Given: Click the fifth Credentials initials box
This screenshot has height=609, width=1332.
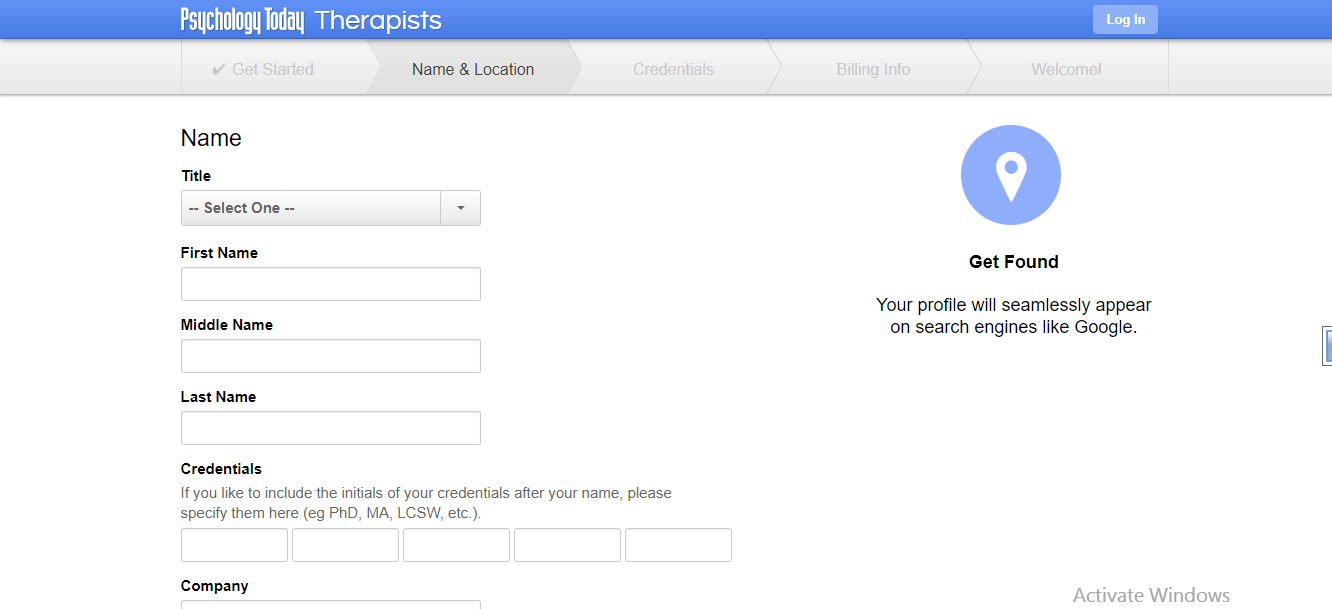Looking at the screenshot, I should click(x=678, y=545).
